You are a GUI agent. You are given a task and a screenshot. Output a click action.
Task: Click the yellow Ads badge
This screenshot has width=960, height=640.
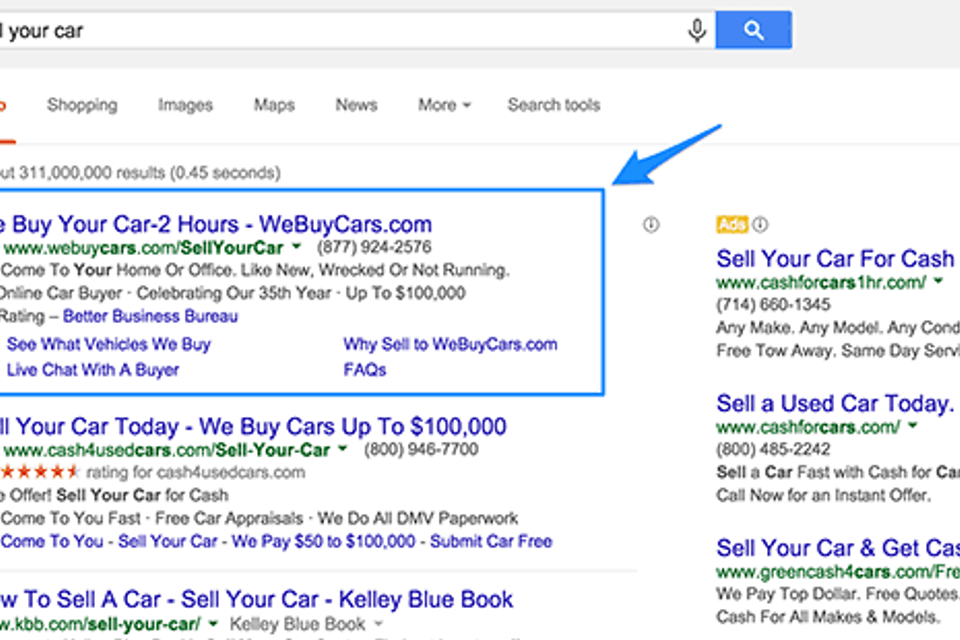tap(729, 224)
